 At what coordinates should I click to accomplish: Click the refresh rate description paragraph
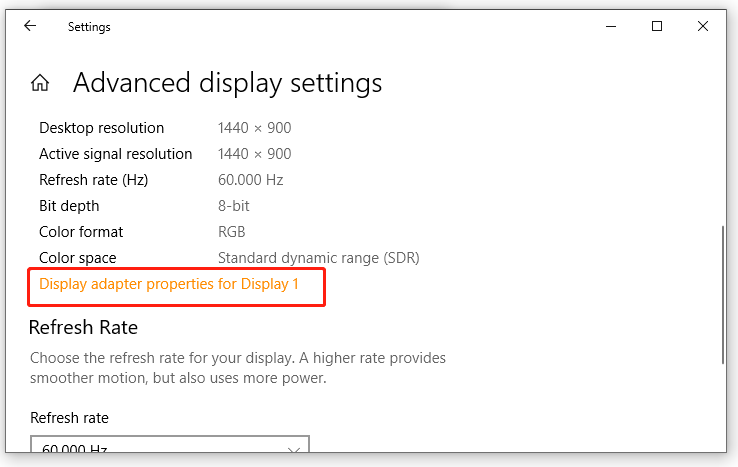pyautogui.click(x=238, y=368)
